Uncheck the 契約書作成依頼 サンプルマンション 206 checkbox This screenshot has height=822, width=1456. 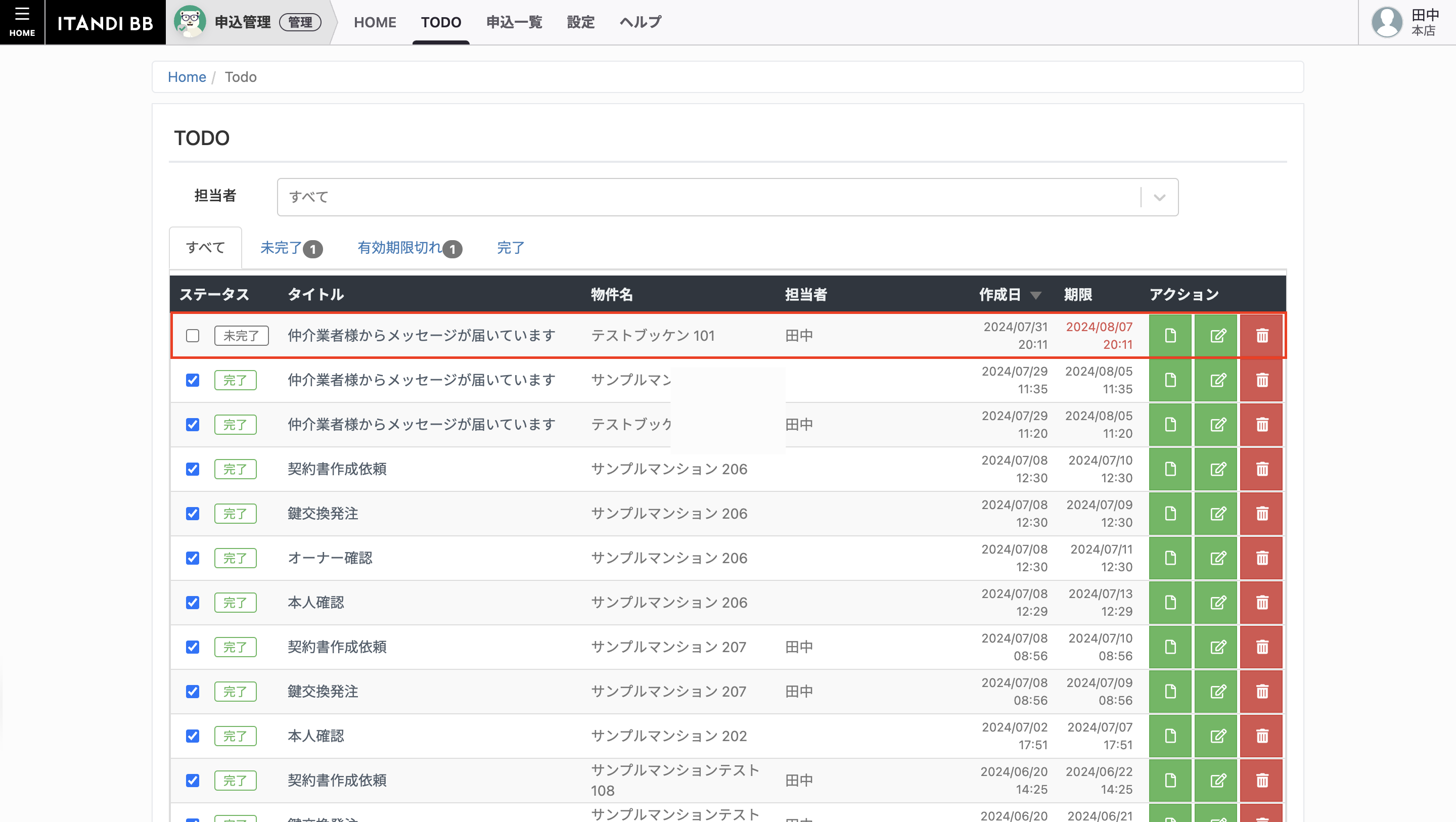click(193, 469)
